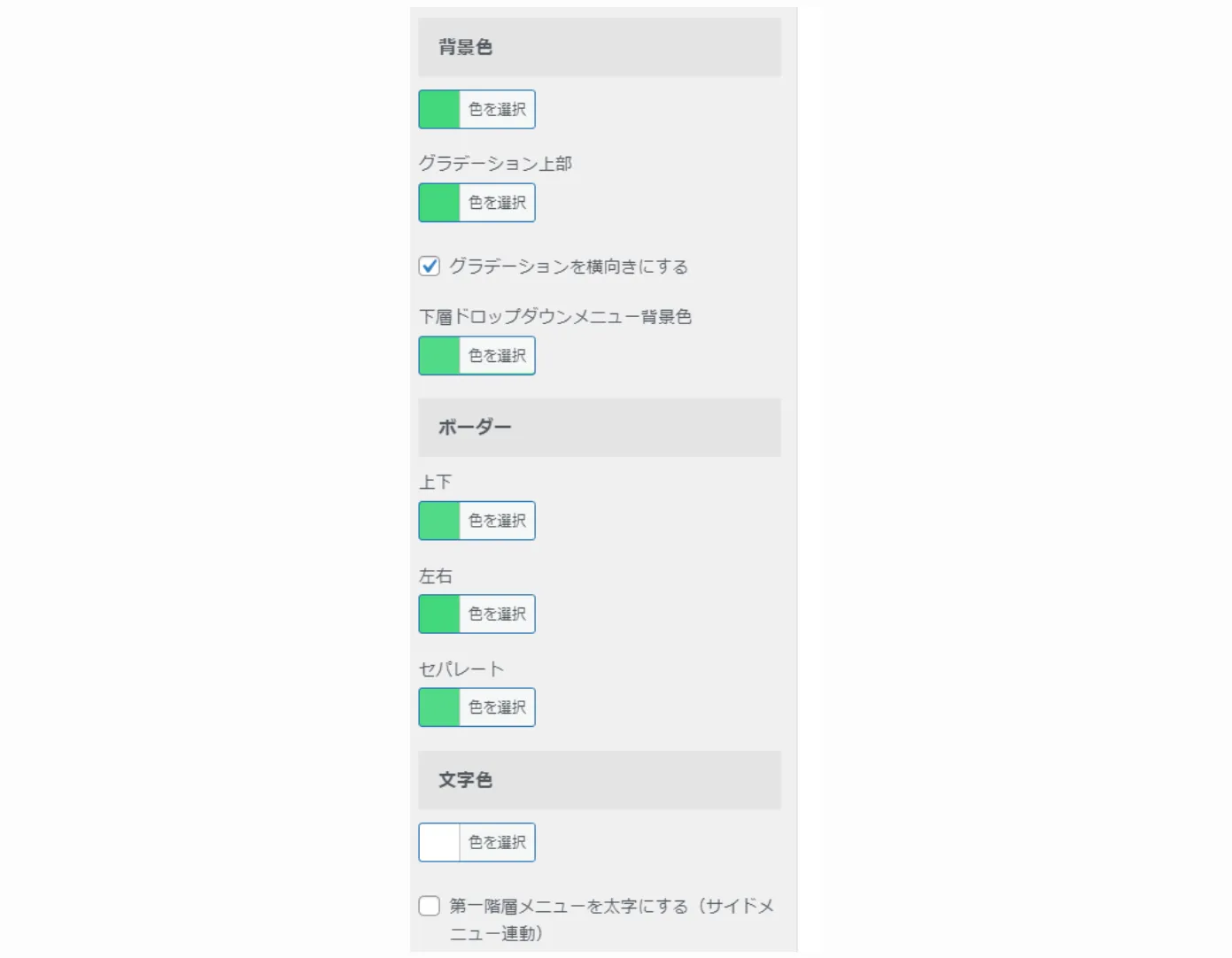Open the dropdown menu background color swatch

[x=438, y=355]
